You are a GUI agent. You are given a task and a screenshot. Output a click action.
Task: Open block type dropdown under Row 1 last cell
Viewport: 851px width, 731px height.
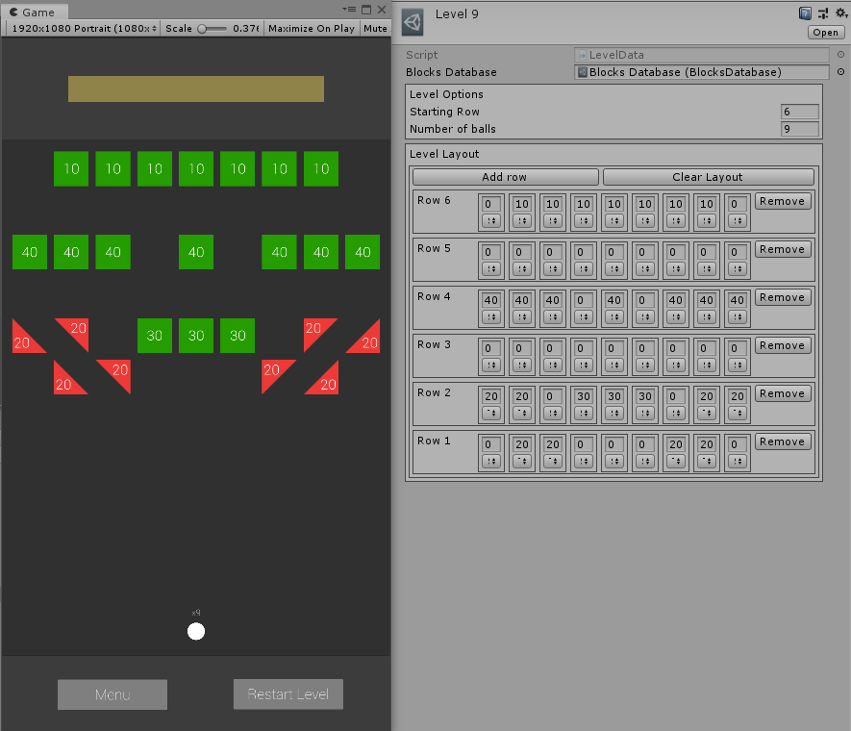[737, 461]
